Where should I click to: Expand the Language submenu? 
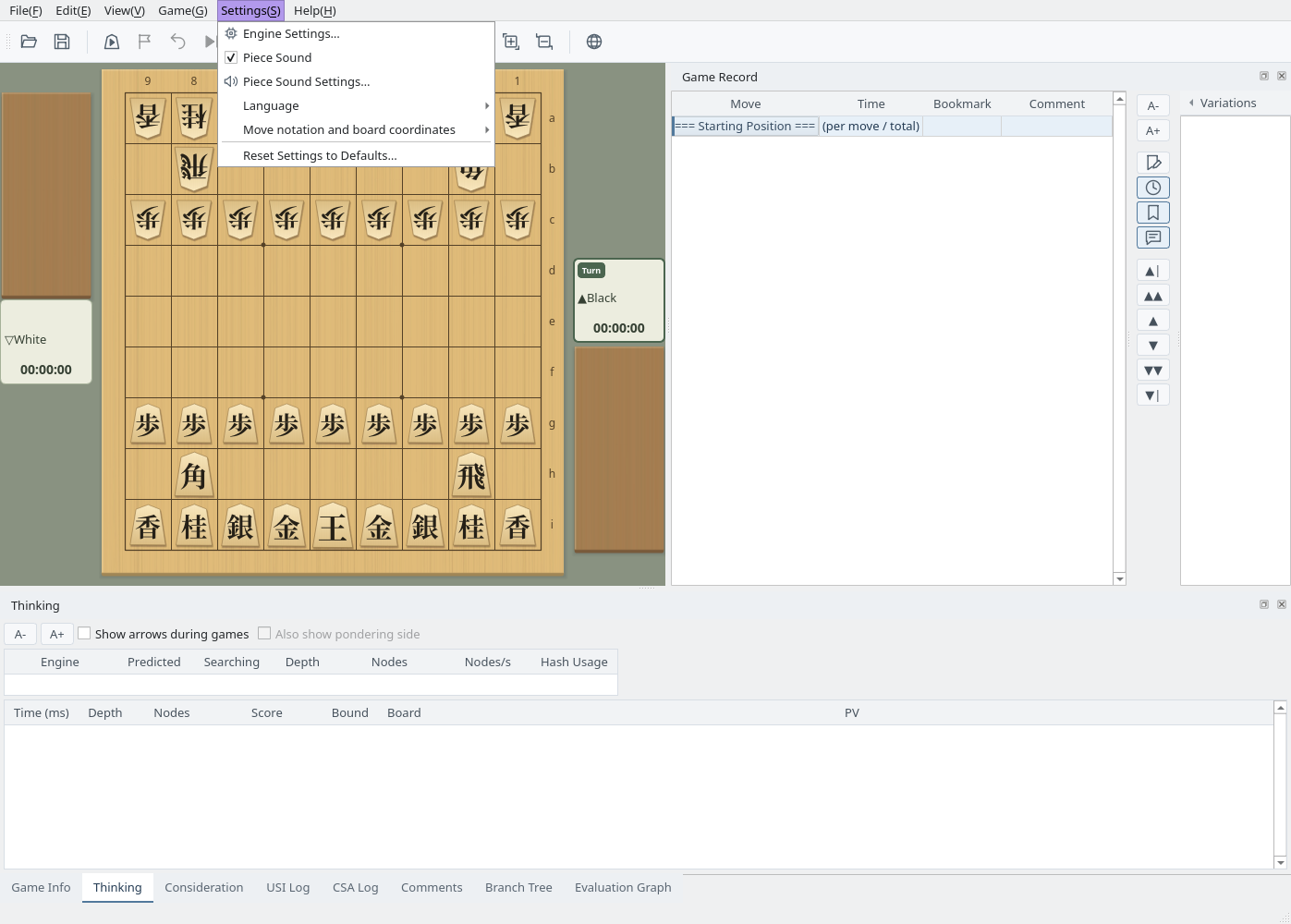pyautogui.click(x=356, y=105)
